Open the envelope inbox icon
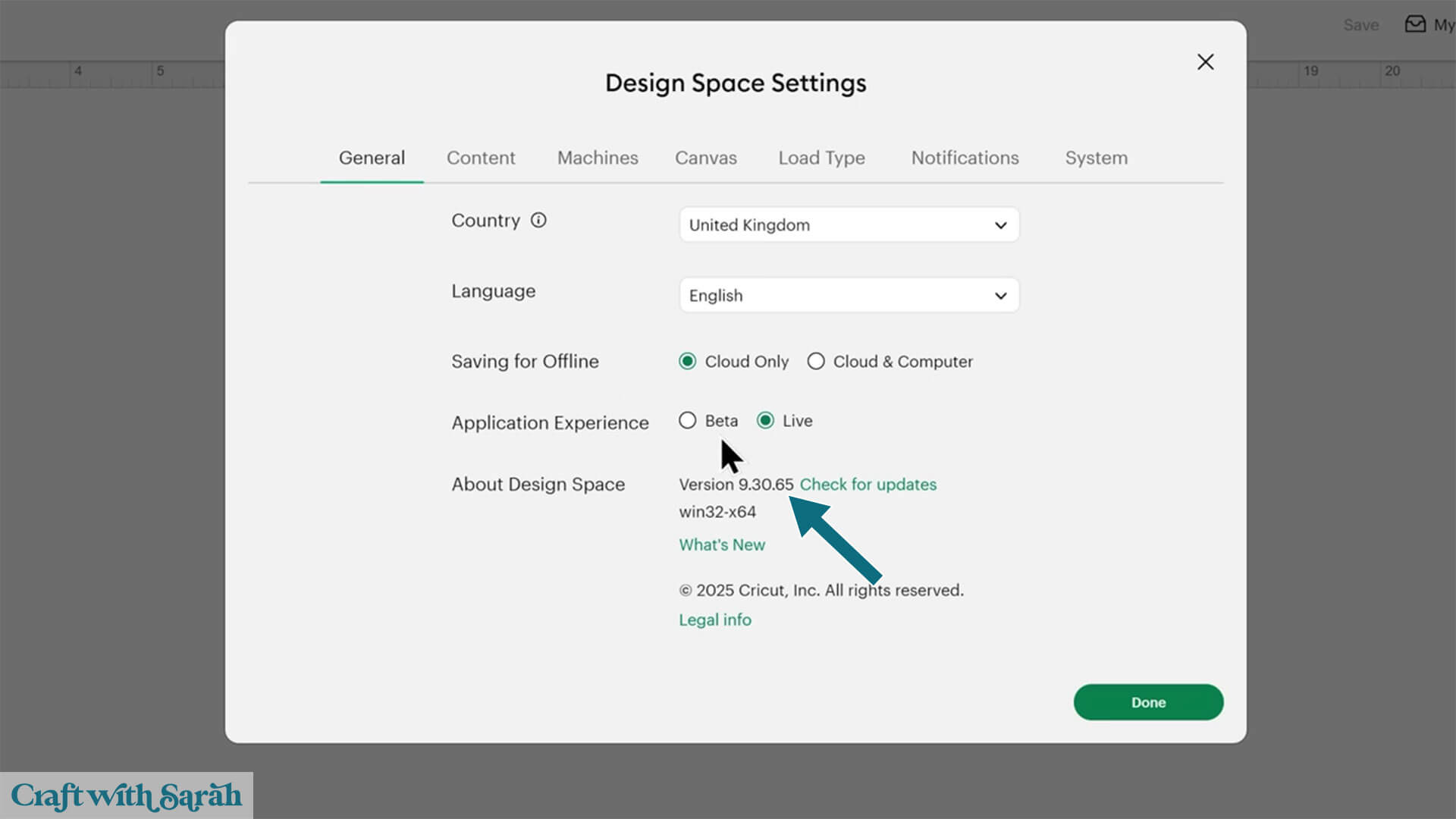Viewport: 1456px width, 819px height. 1415,24
